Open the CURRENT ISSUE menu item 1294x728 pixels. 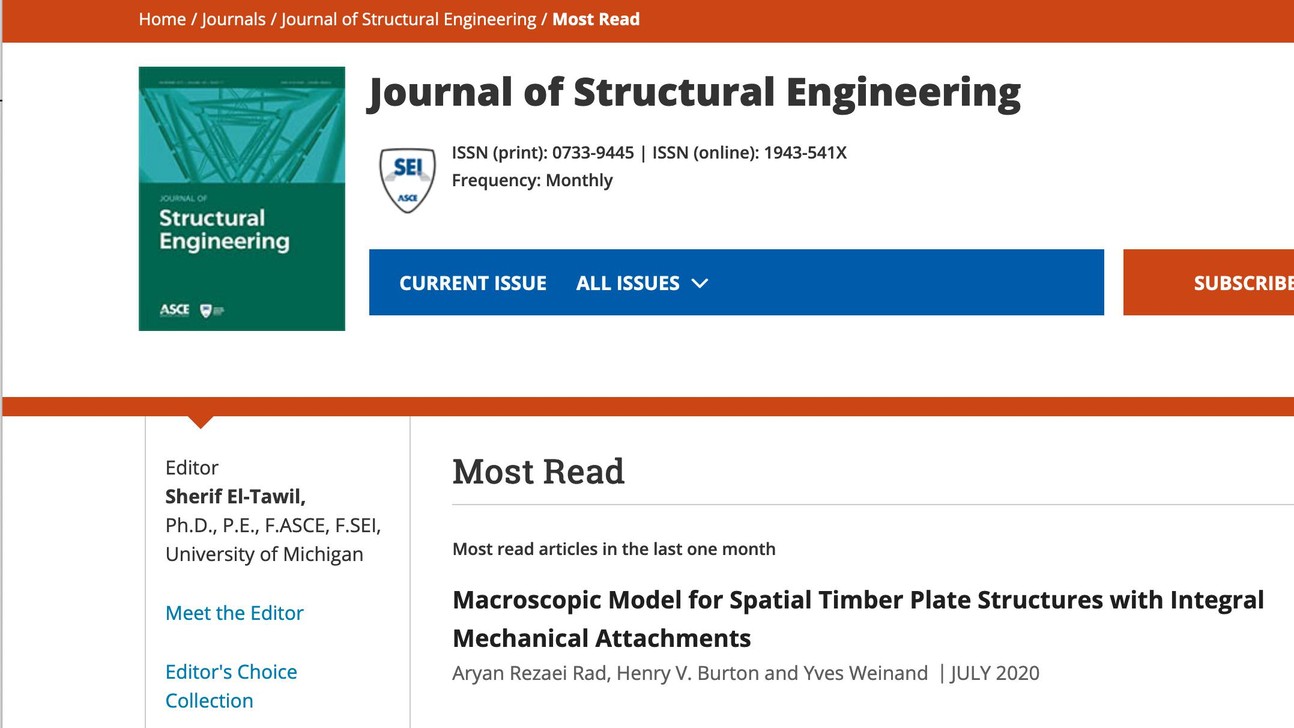point(473,283)
